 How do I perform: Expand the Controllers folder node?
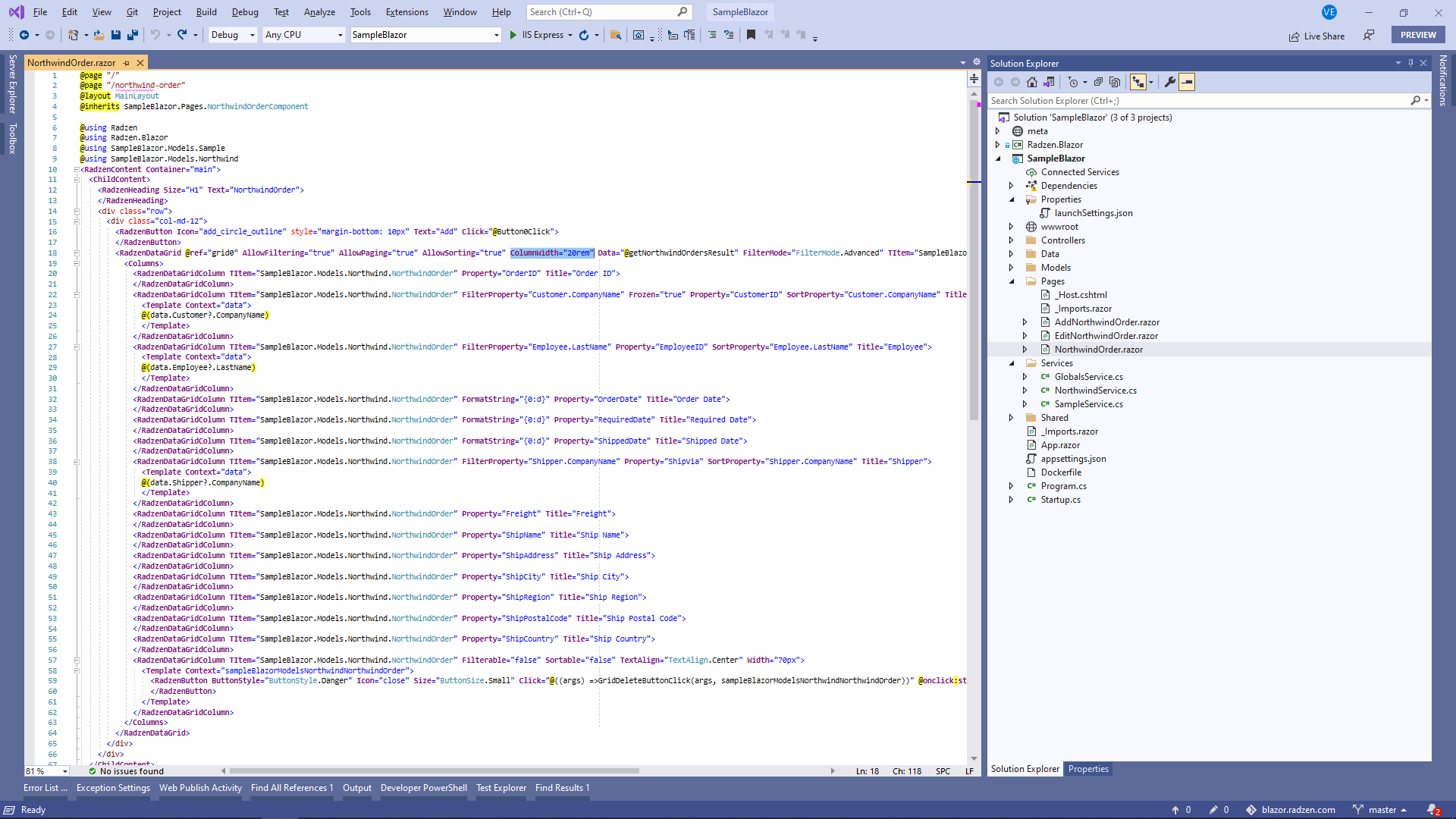tap(1011, 240)
